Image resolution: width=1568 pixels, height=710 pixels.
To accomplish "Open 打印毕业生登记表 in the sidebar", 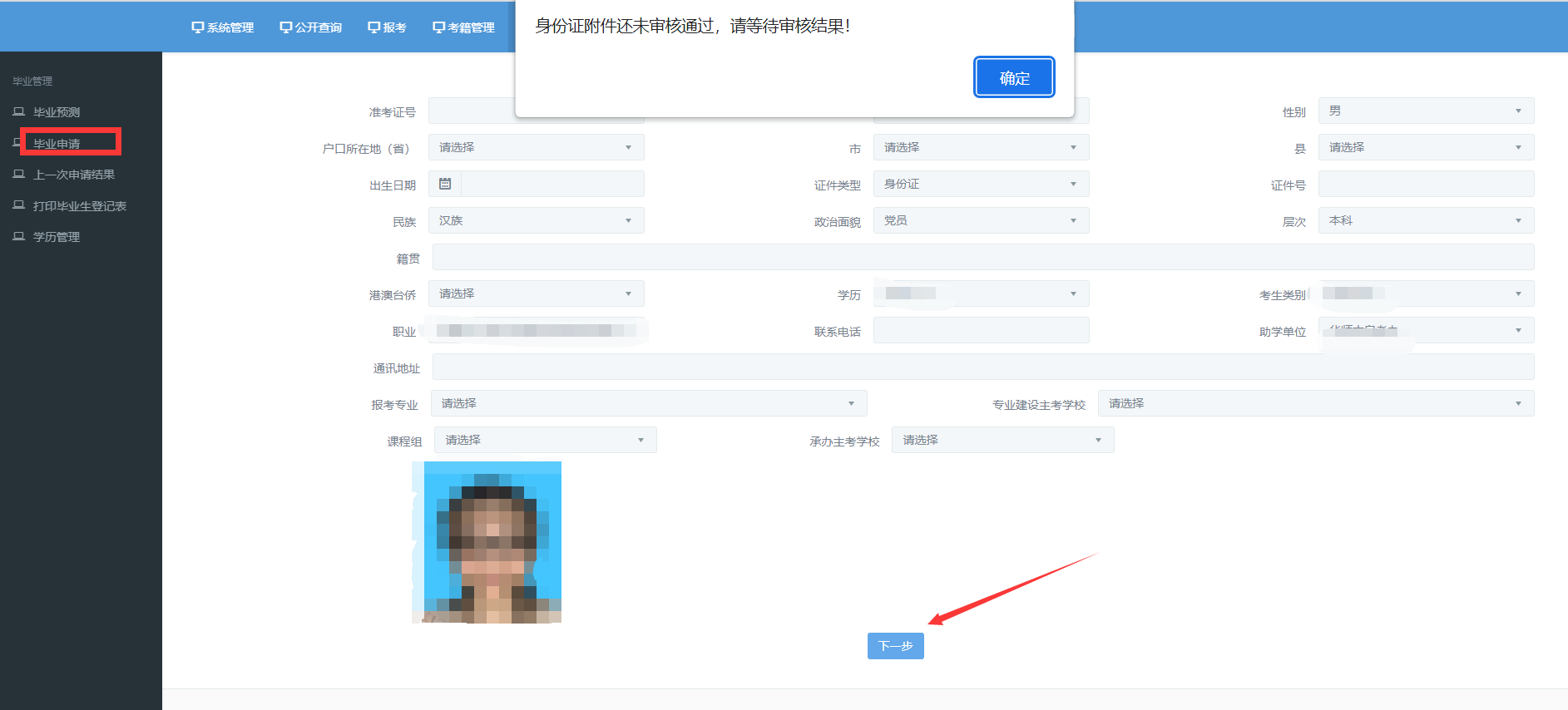I will pyautogui.click(x=79, y=206).
